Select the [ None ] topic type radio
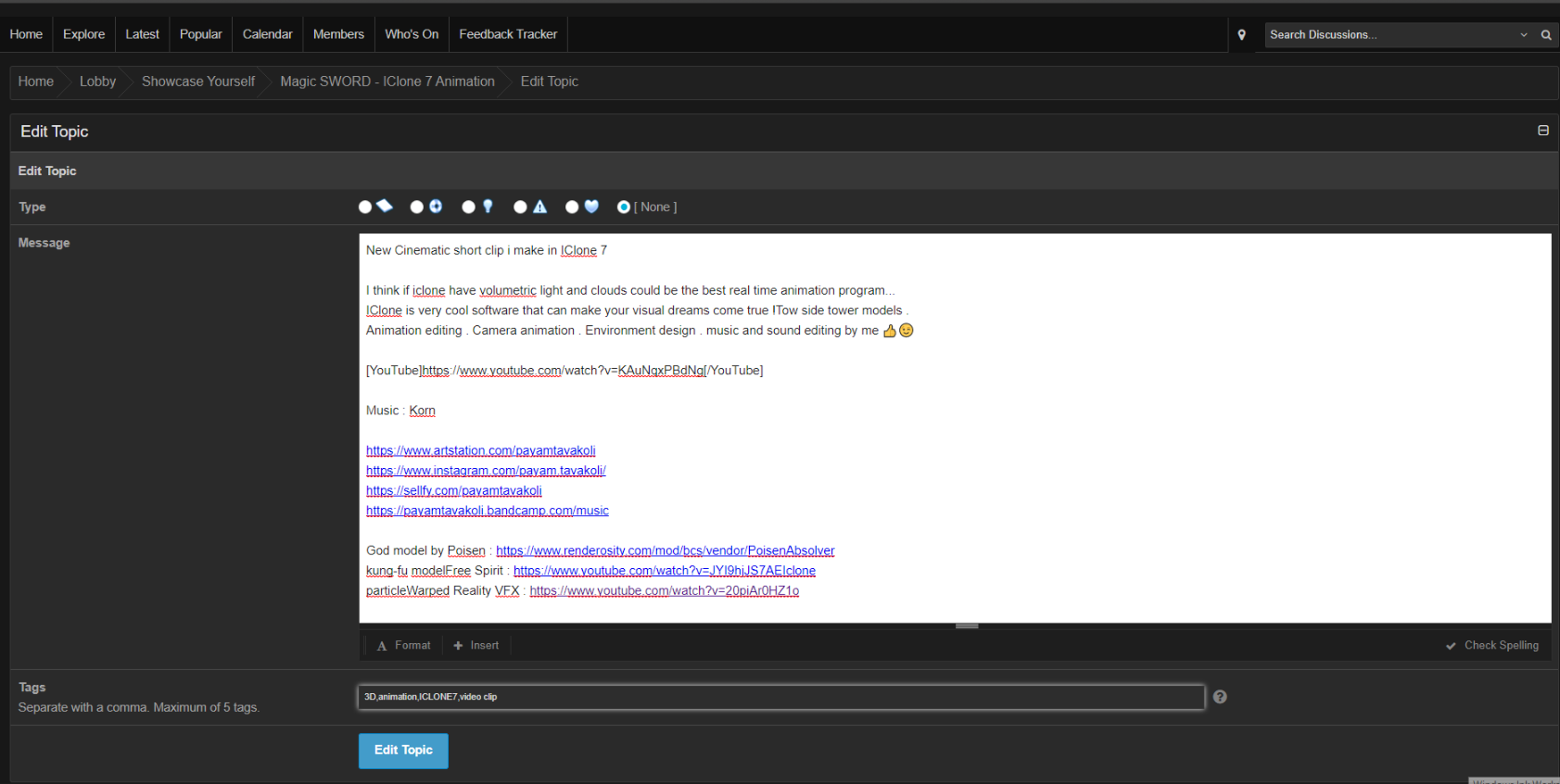This screenshot has width=1560, height=784. click(x=624, y=207)
